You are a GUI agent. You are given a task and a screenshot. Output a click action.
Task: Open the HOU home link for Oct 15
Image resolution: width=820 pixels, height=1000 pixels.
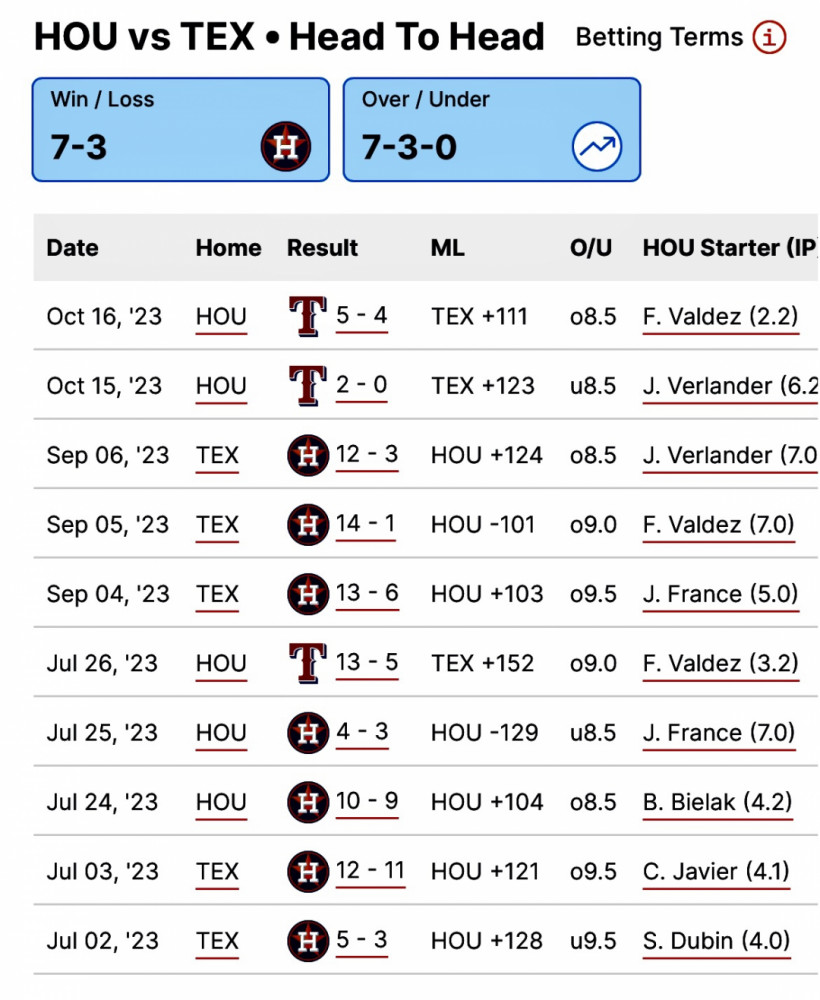click(221, 386)
